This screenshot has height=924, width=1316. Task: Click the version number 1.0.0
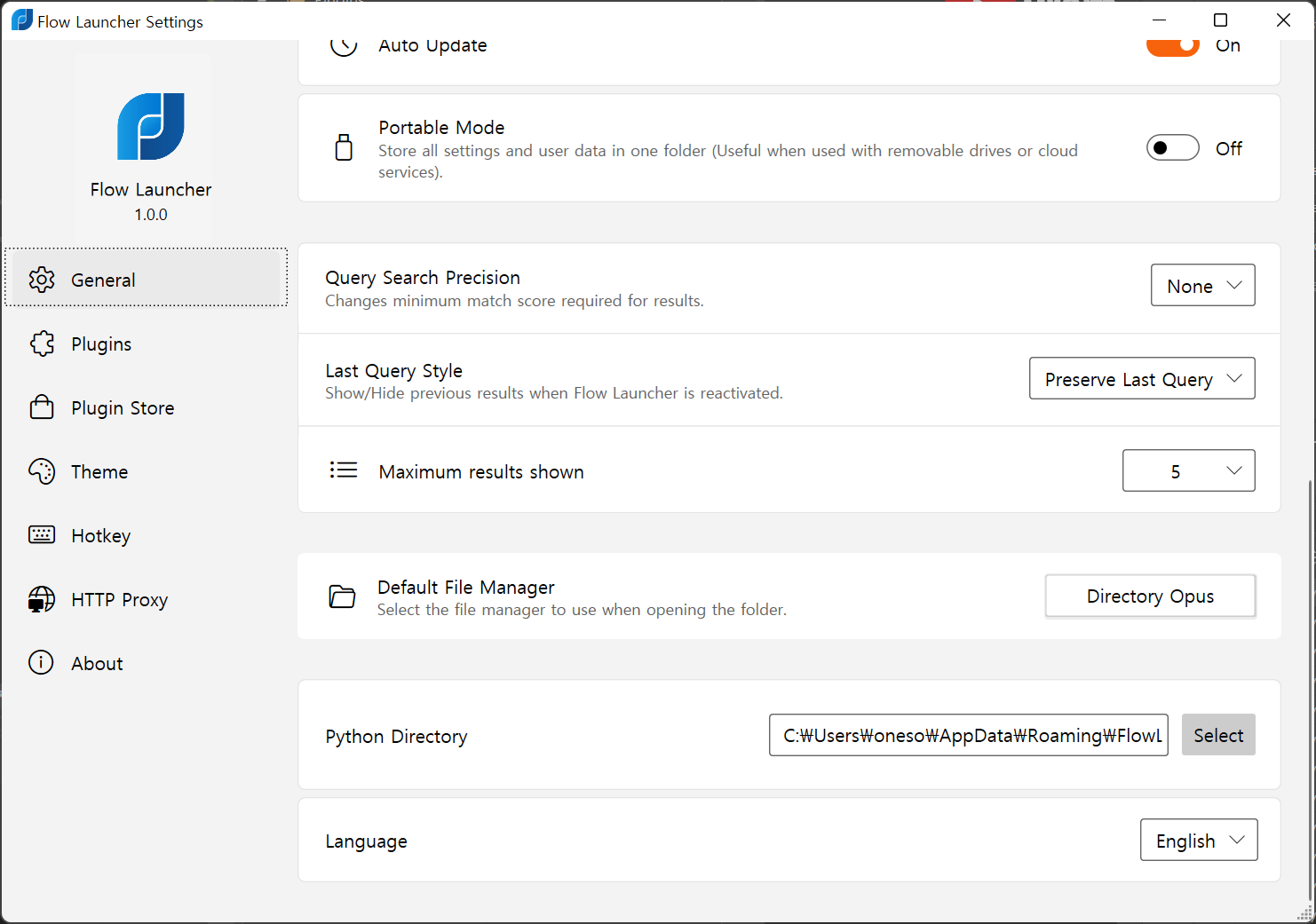point(151,215)
